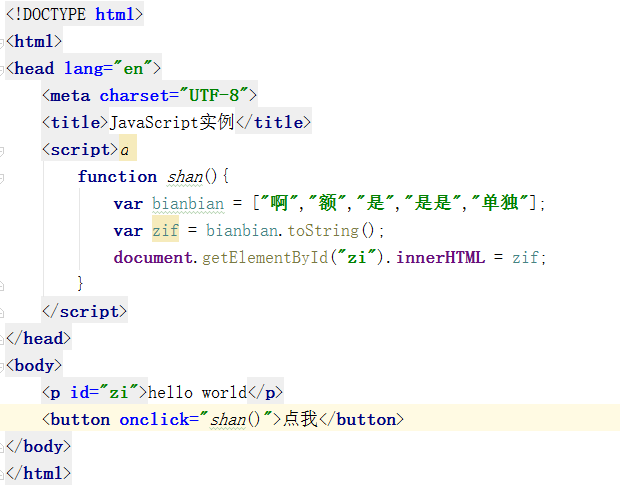Click the "zi" string argument in getElementById

357,257
